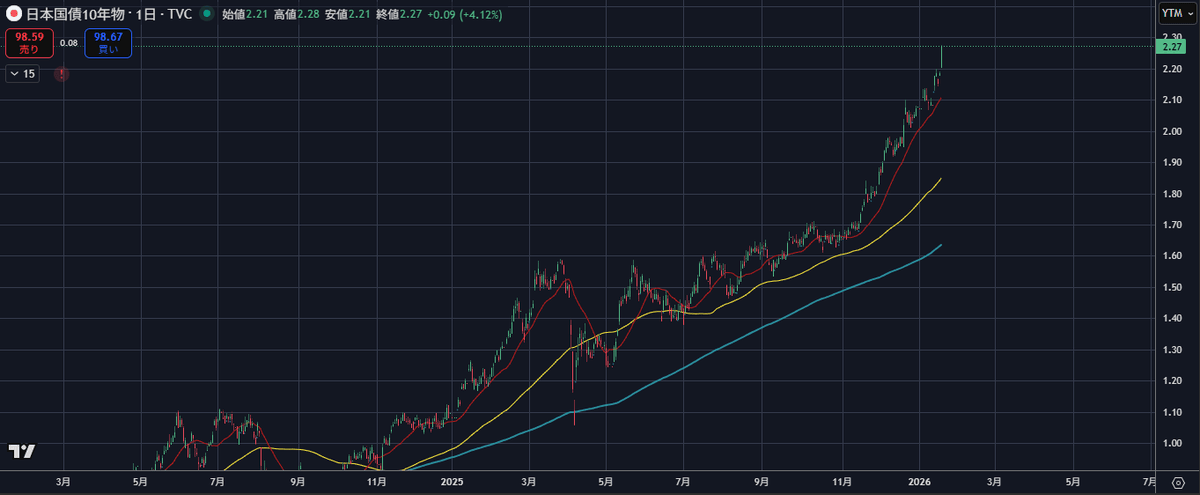Click the latest candlestick near 2.27
This screenshot has width=1200, height=495.
click(941, 58)
